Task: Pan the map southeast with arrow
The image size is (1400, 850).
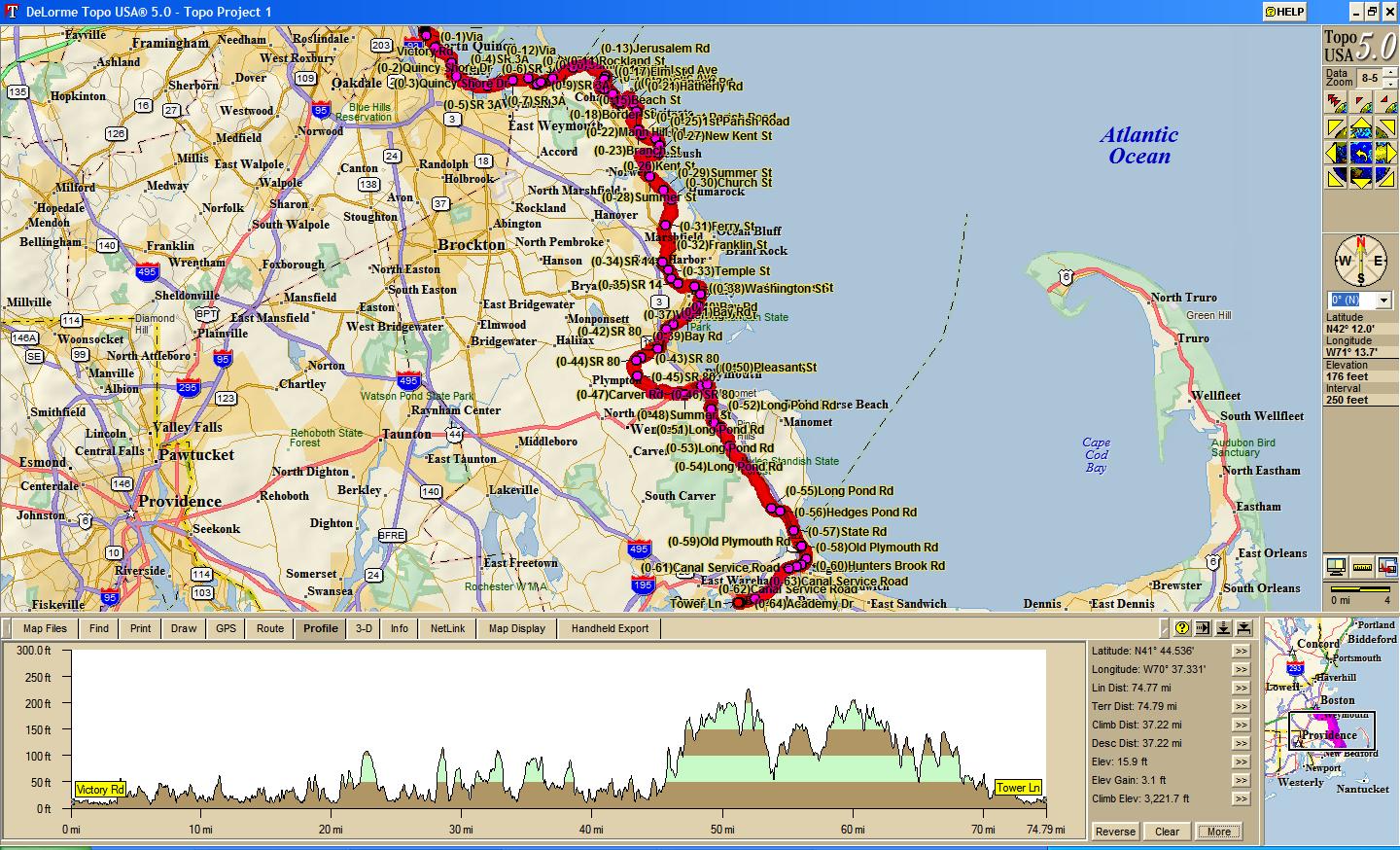Action: tap(1386, 177)
